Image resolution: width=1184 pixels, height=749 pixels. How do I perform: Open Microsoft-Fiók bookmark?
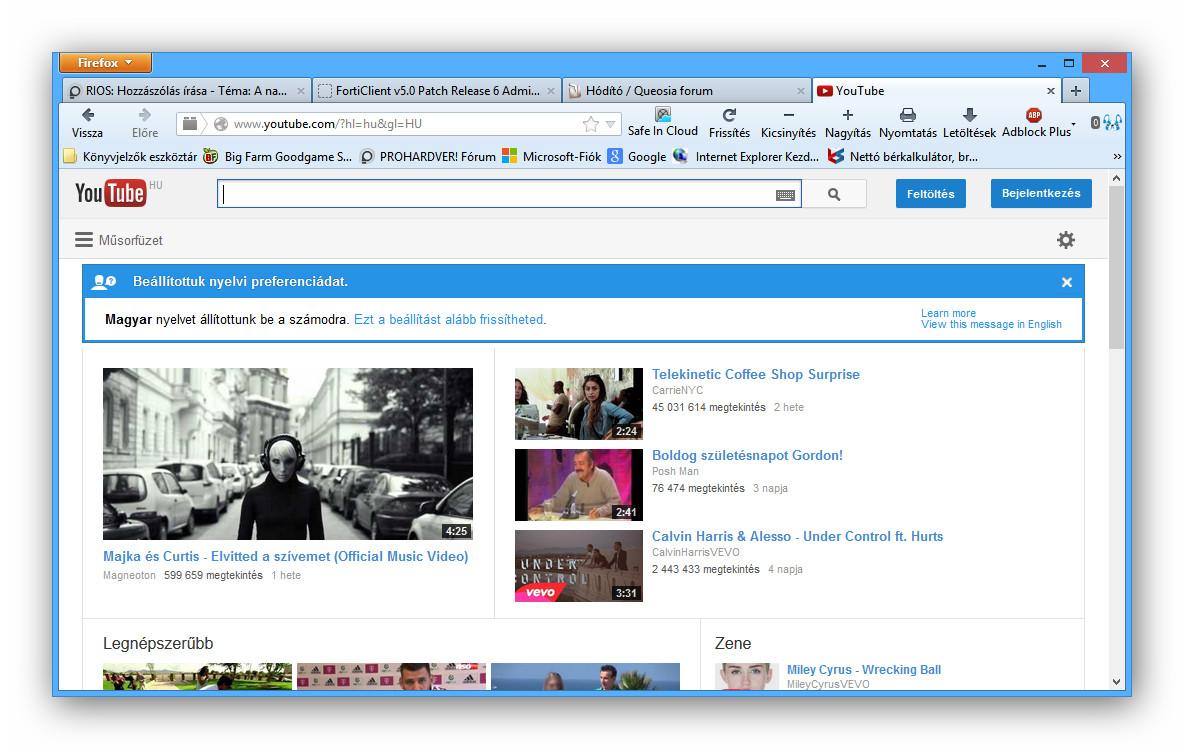[x=551, y=156]
